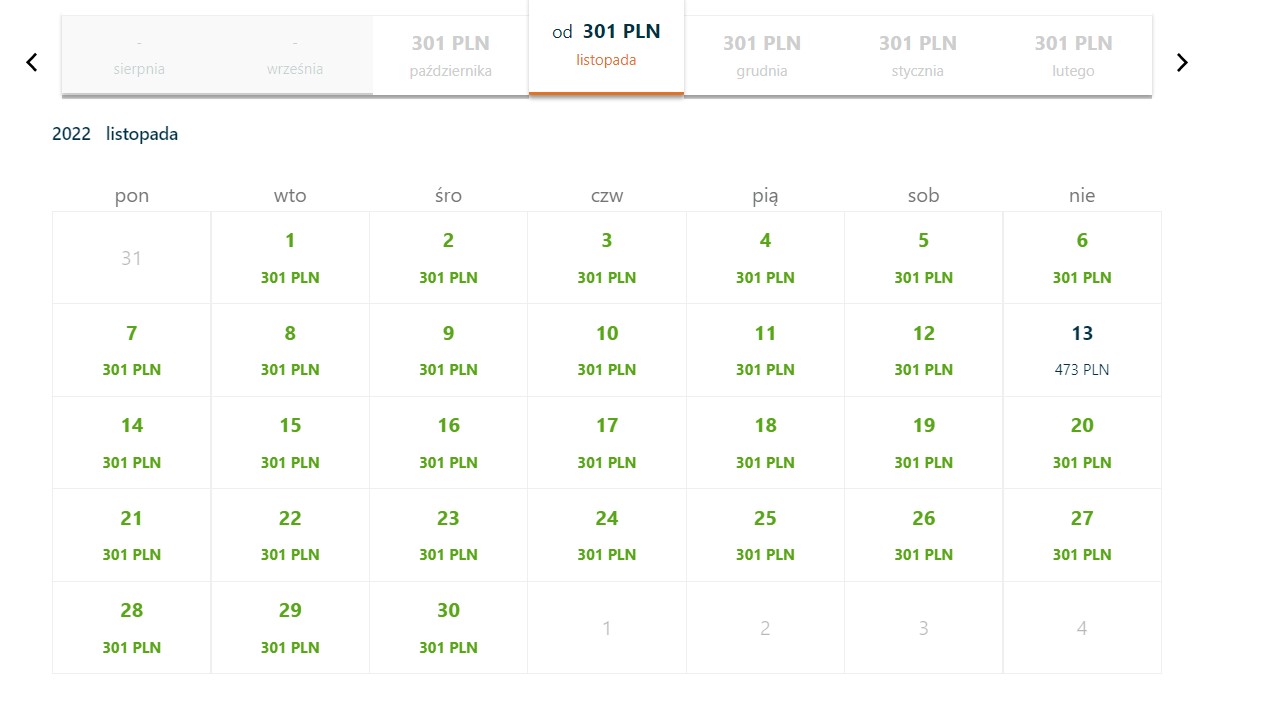The width and height of the screenshot is (1273, 722).
Task: Click the next months right arrow
Action: 1182,62
